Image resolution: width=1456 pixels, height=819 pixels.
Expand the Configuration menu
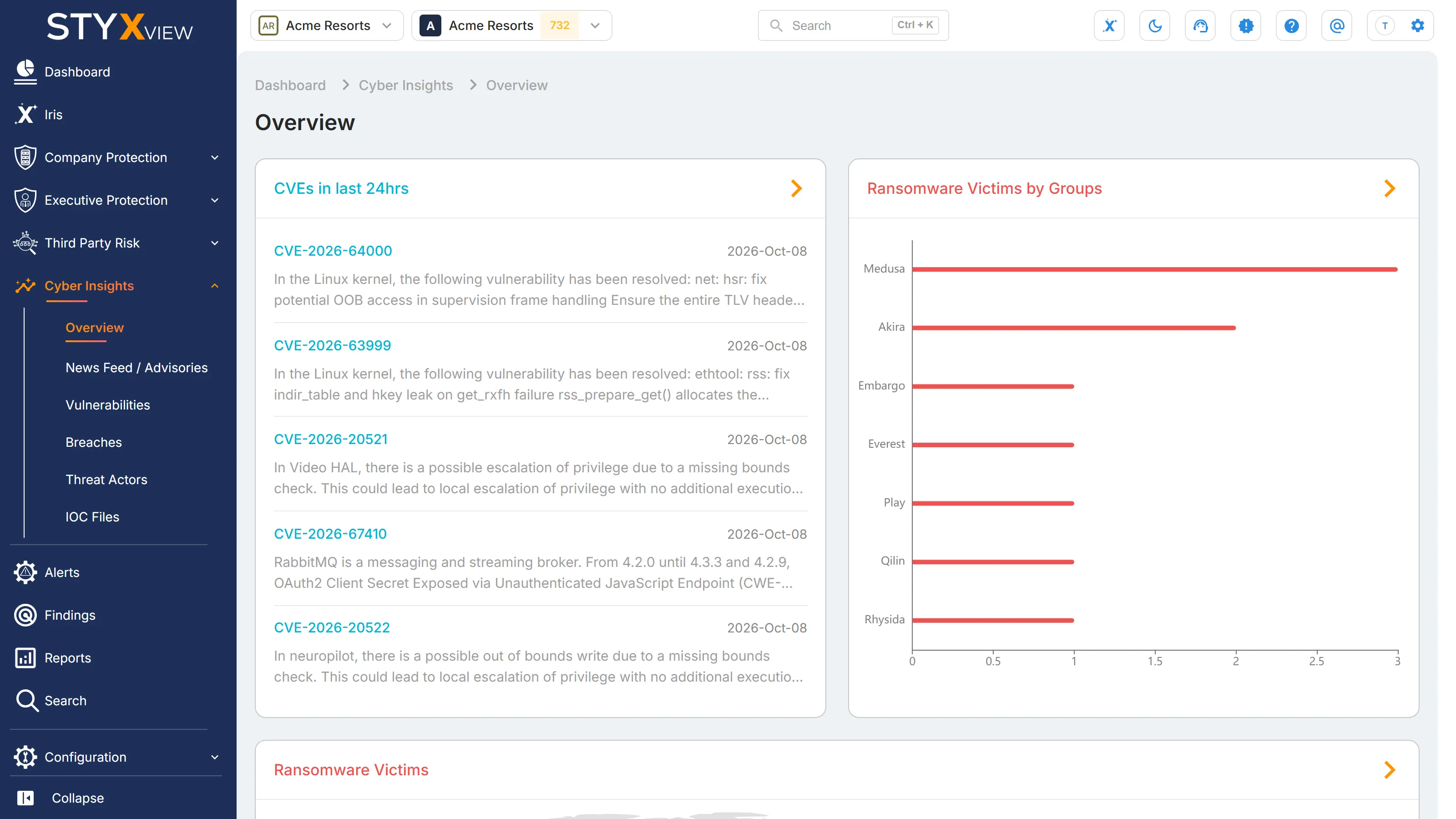(x=117, y=757)
